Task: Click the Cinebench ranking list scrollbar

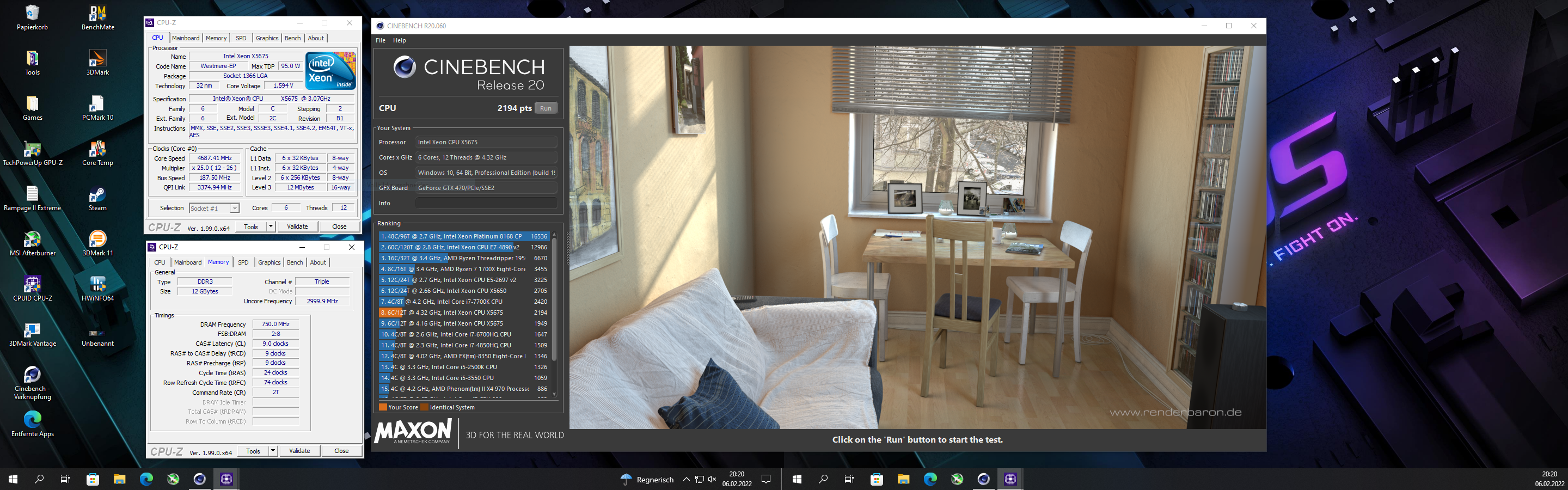Action: point(554,298)
